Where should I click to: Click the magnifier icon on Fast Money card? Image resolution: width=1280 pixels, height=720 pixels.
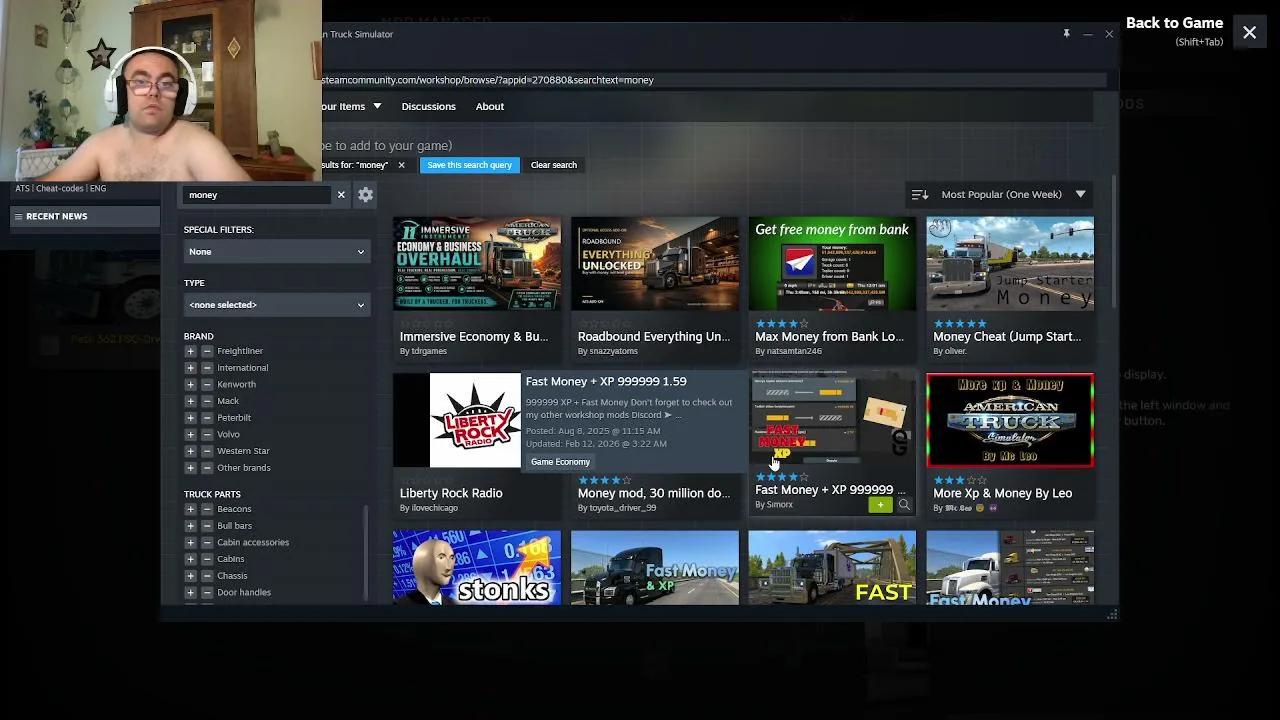[x=904, y=505]
